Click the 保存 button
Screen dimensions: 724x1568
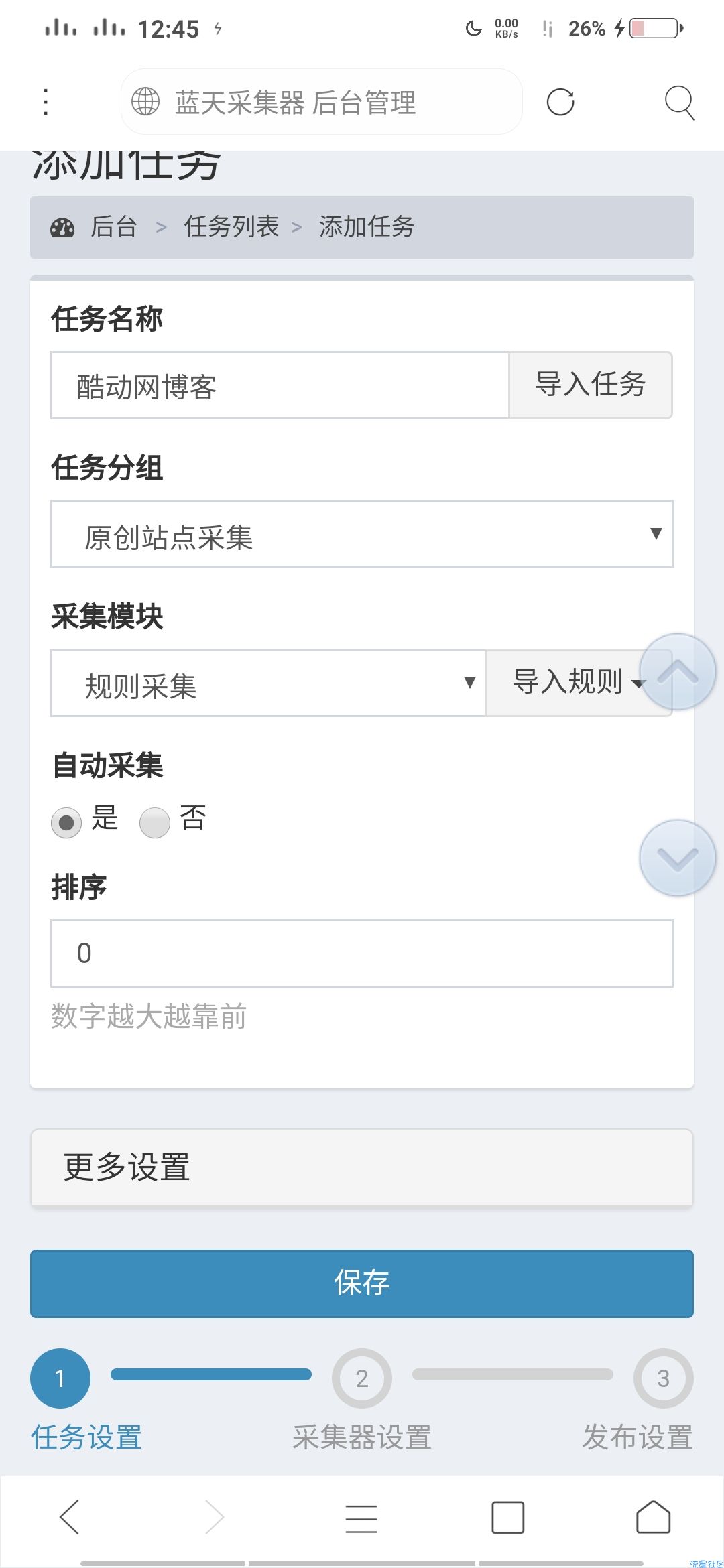tap(362, 1283)
